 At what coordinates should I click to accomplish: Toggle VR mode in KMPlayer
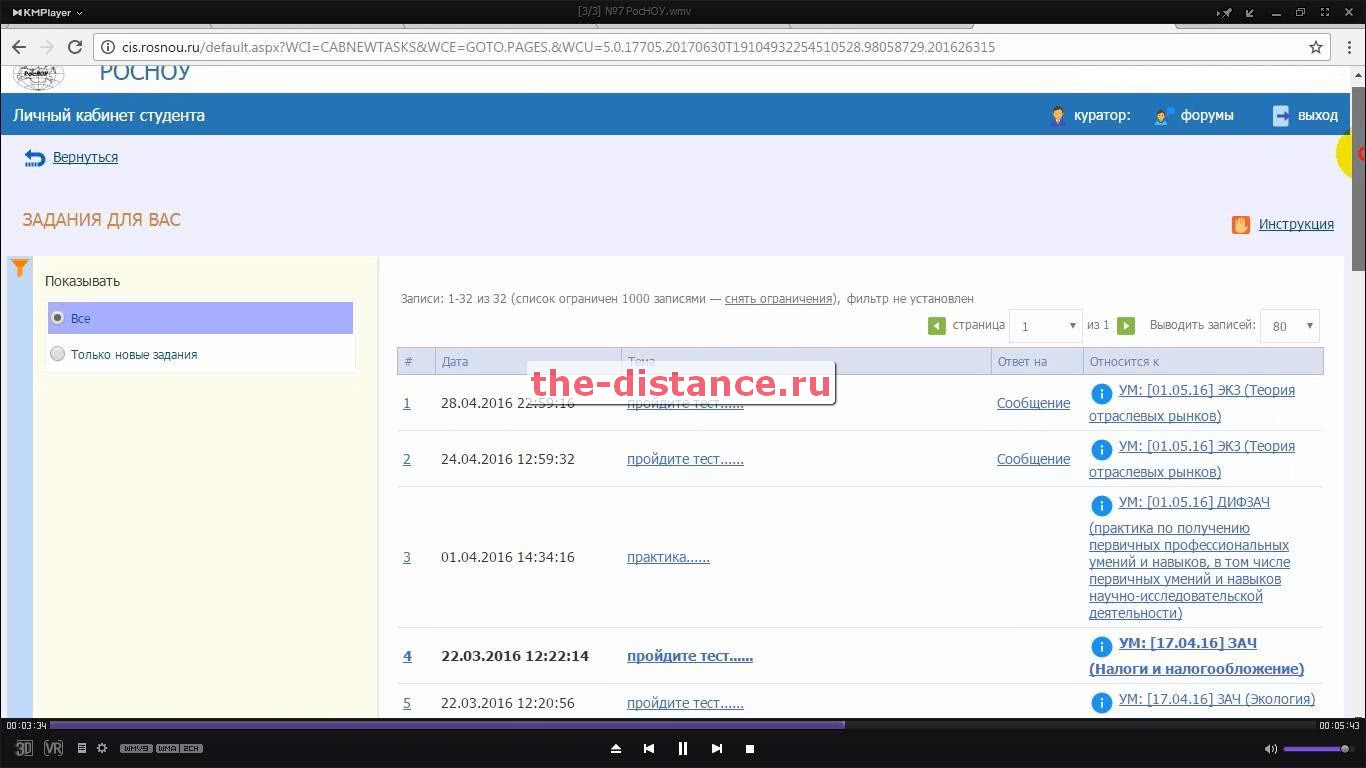[x=53, y=748]
